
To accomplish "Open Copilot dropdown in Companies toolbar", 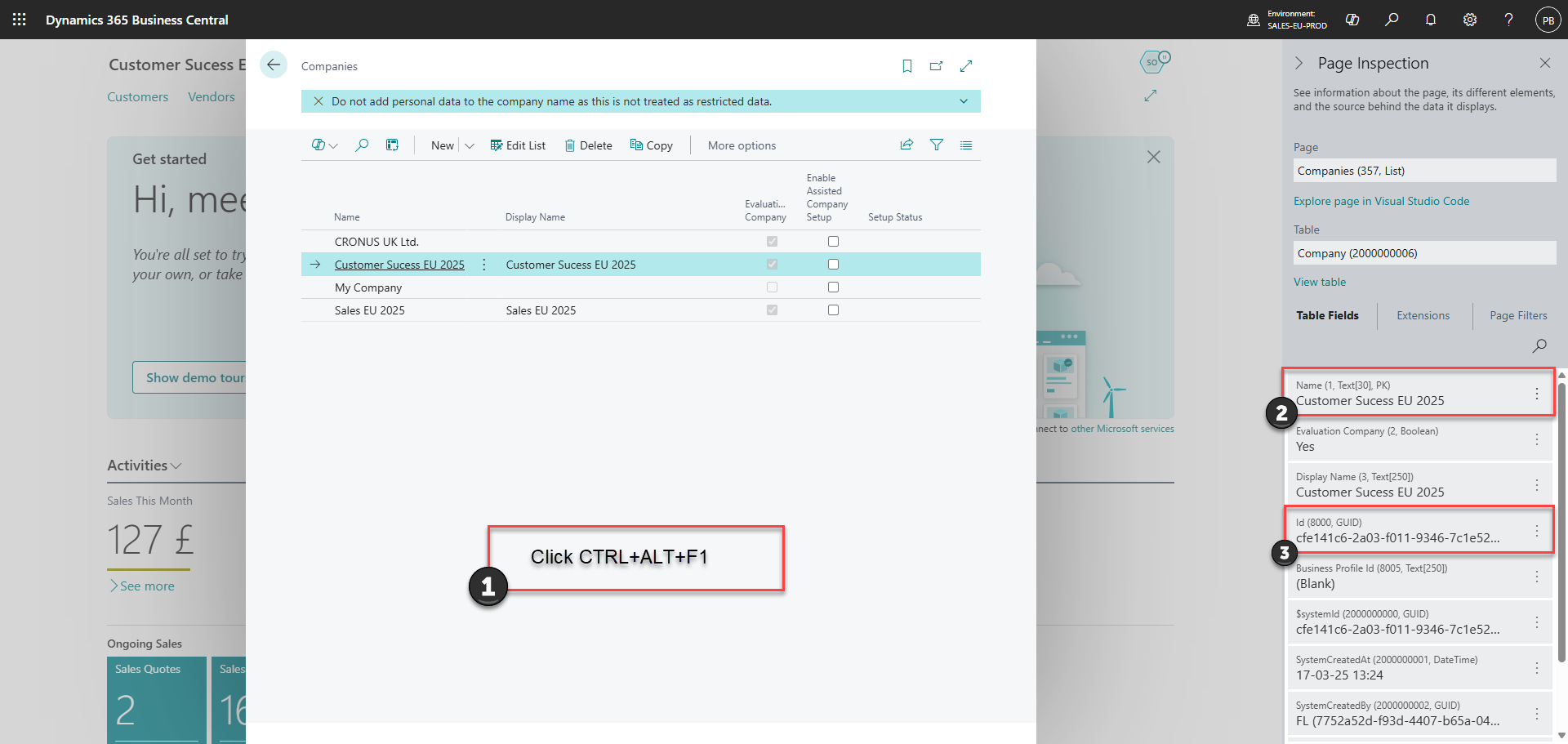I will click(x=324, y=145).
